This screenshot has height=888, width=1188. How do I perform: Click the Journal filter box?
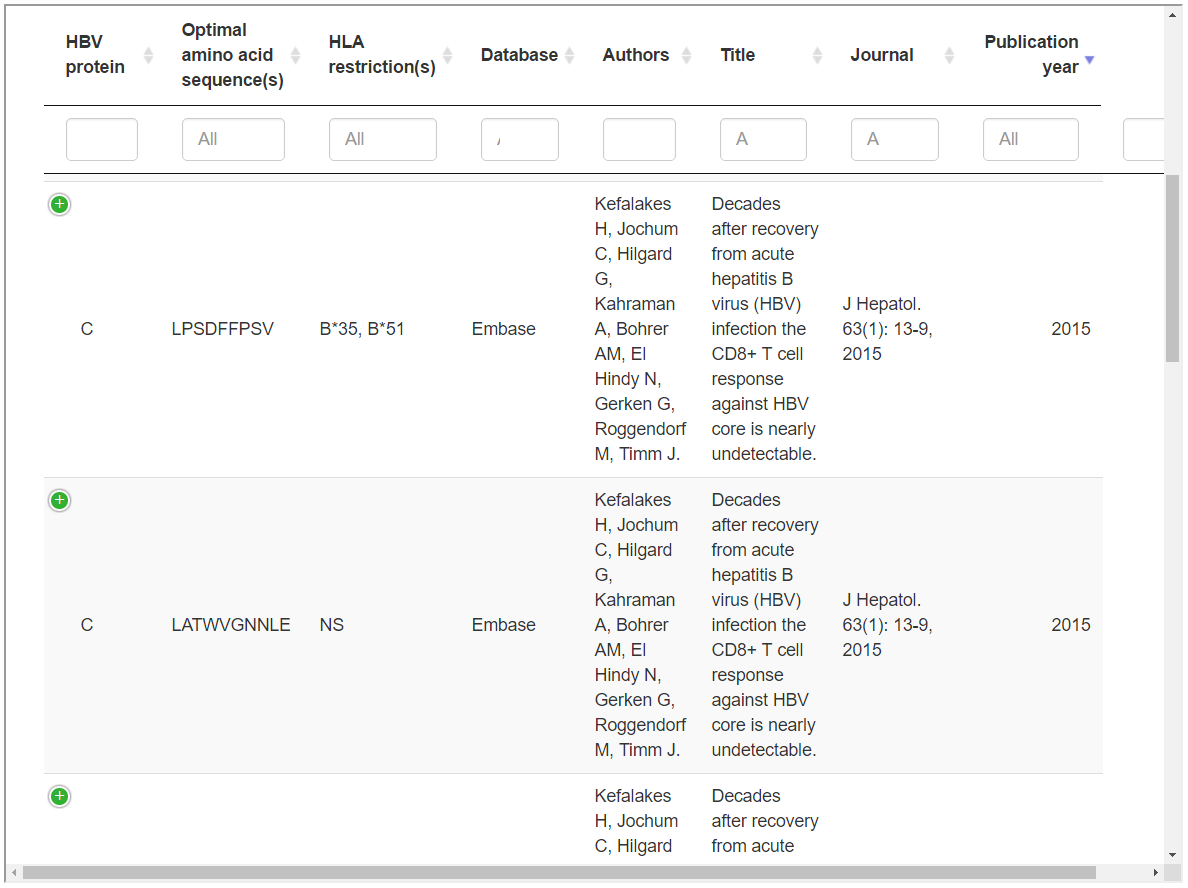[x=894, y=139]
